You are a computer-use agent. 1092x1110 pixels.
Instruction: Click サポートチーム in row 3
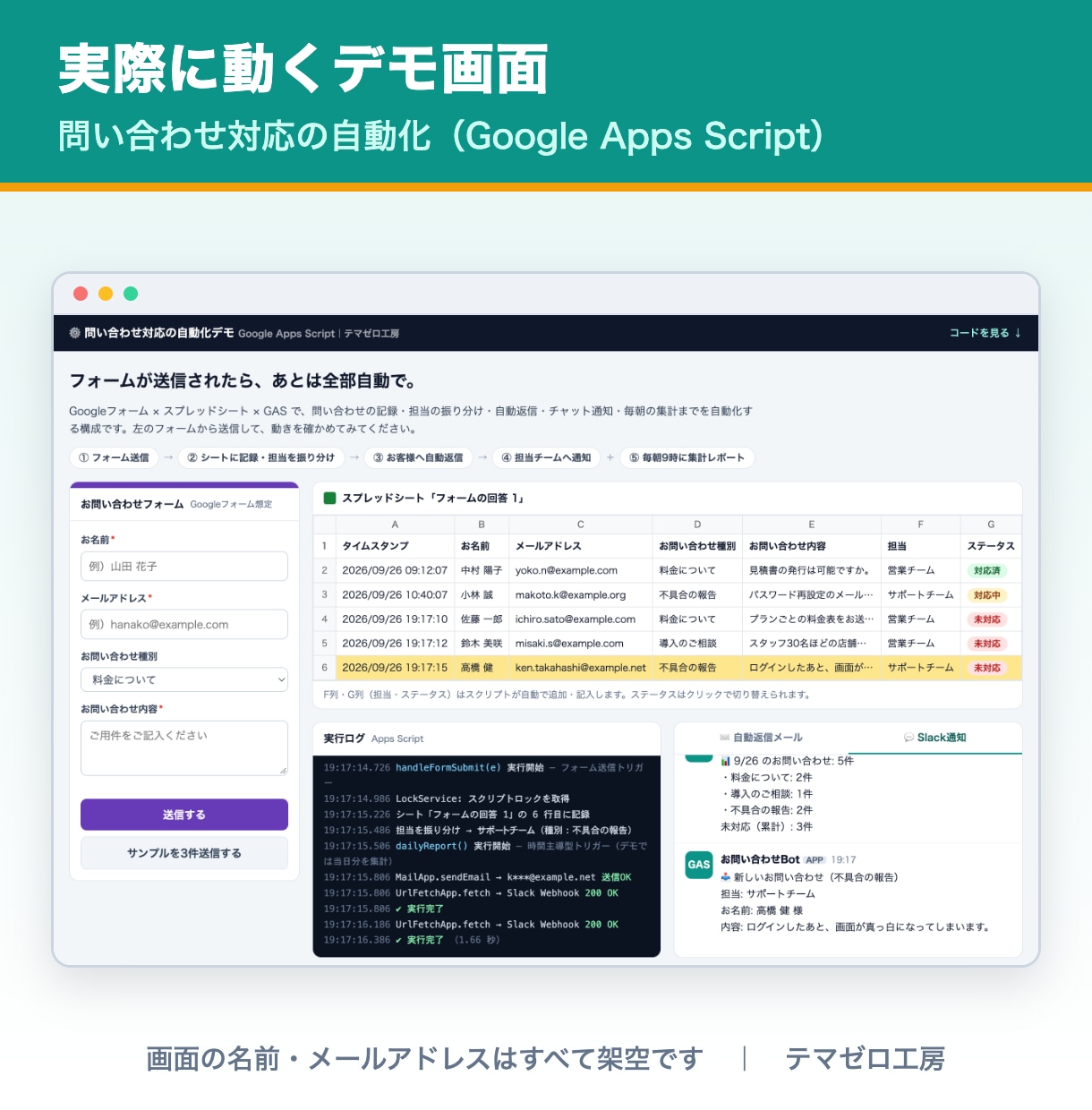pos(920,595)
